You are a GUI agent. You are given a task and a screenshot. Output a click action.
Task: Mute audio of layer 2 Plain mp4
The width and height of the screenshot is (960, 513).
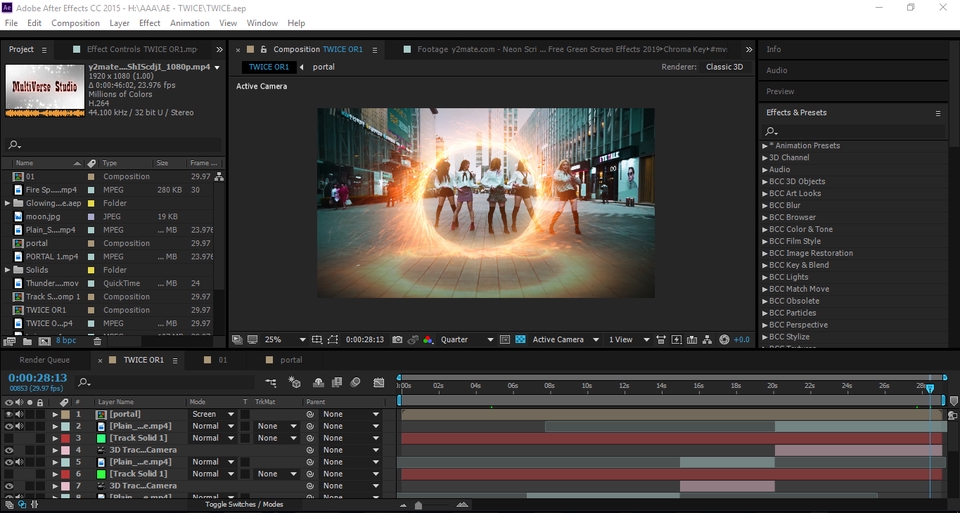(19, 426)
